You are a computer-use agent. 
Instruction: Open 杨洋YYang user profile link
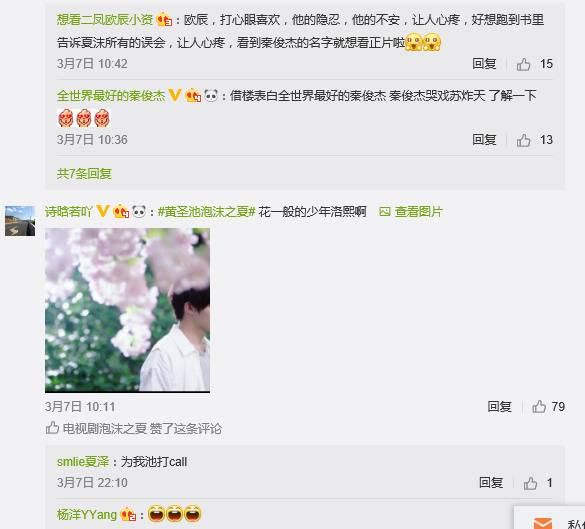[87, 515]
